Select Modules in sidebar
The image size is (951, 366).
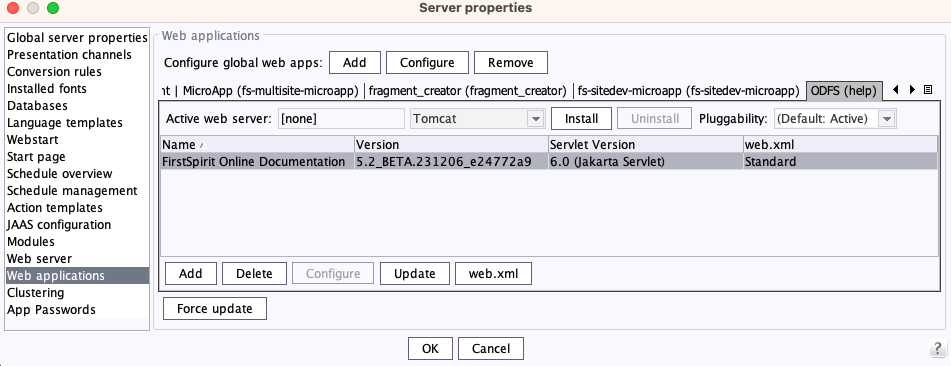pyautogui.click(x=77, y=242)
